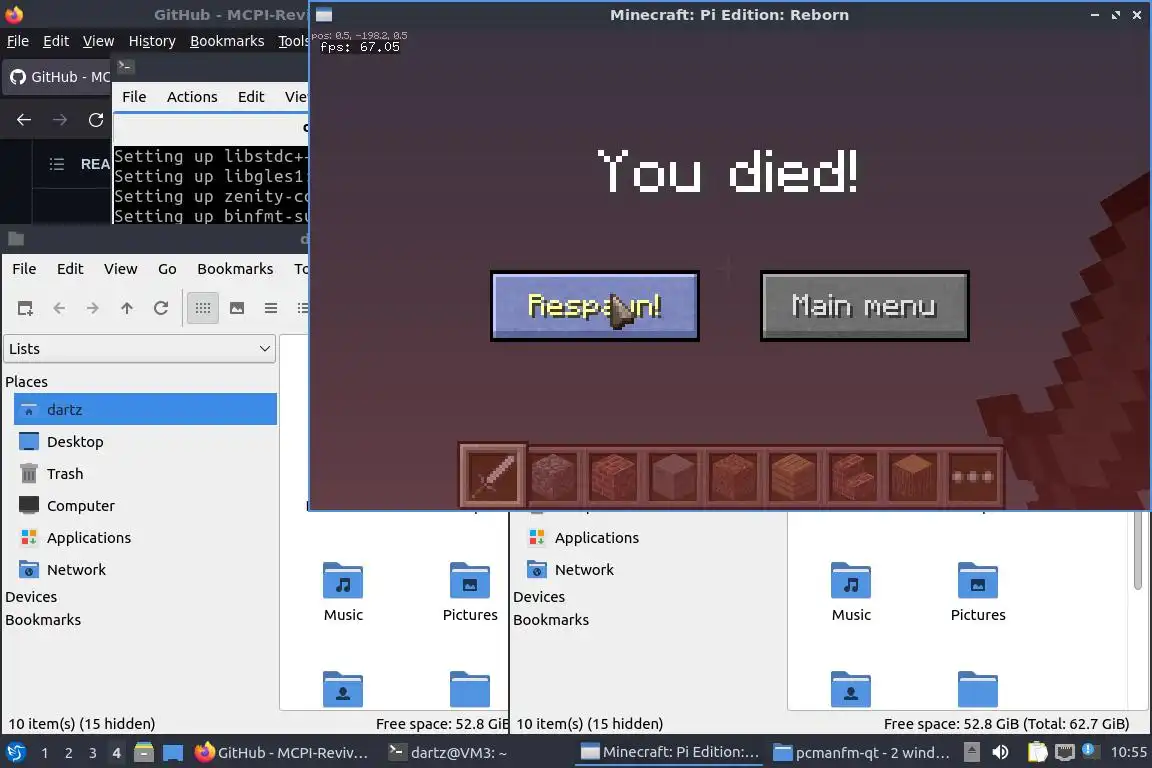Open Edit menu in file manager
1152x768 pixels.
(70, 268)
